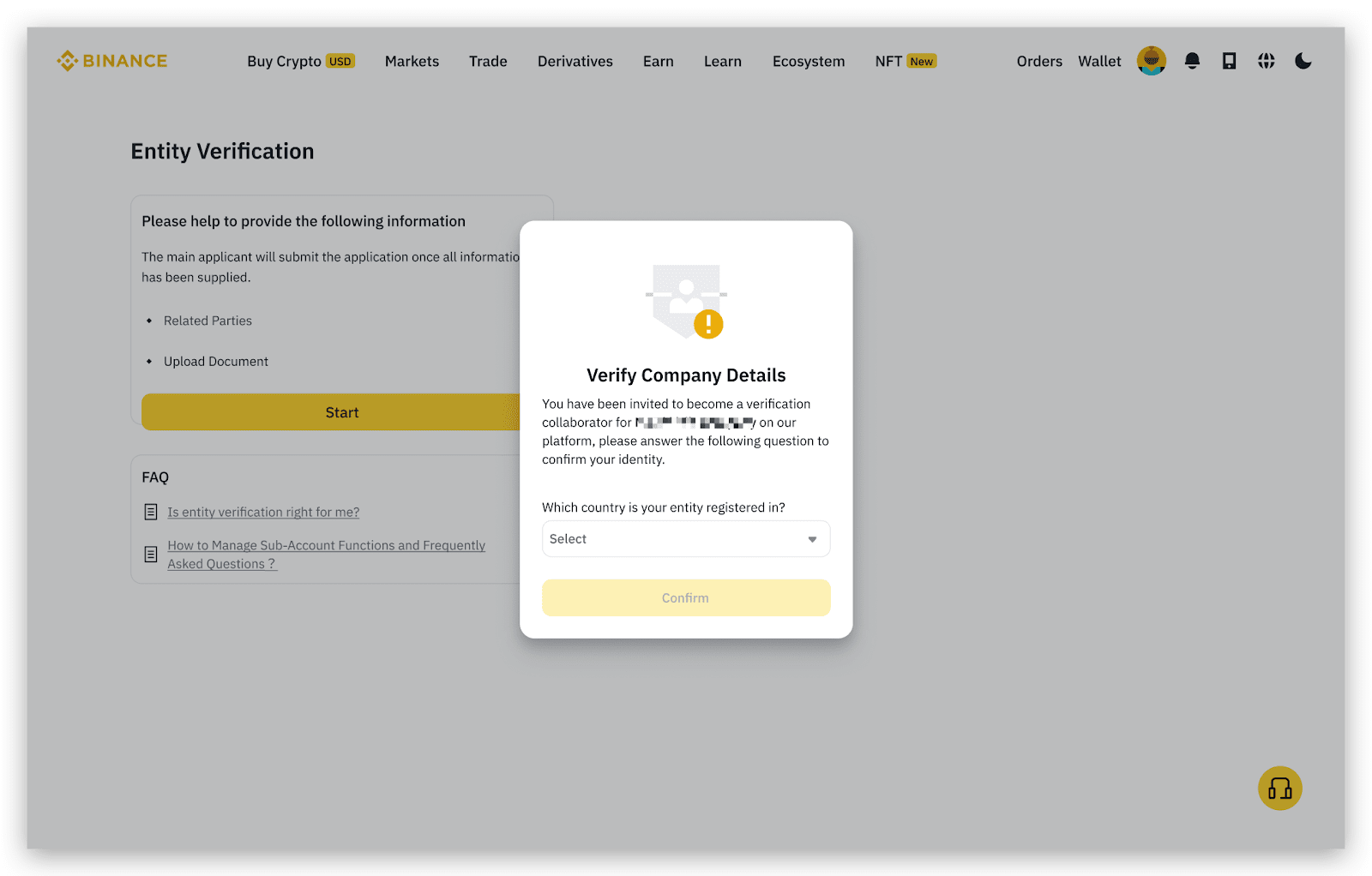Toggle dark mode moon icon
The width and height of the screenshot is (1372, 876).
[1303, 61]
